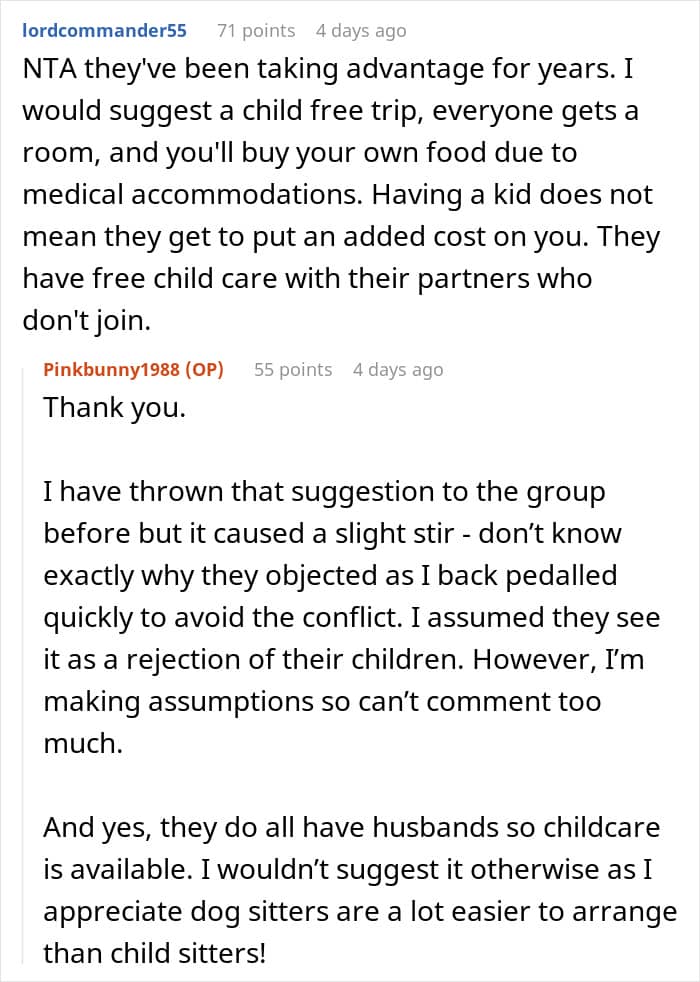Viewport: 700px width, 982px height.
Task: Click the '(OP)' tag beside Pinkbunny1988
Action: point(205,370)
